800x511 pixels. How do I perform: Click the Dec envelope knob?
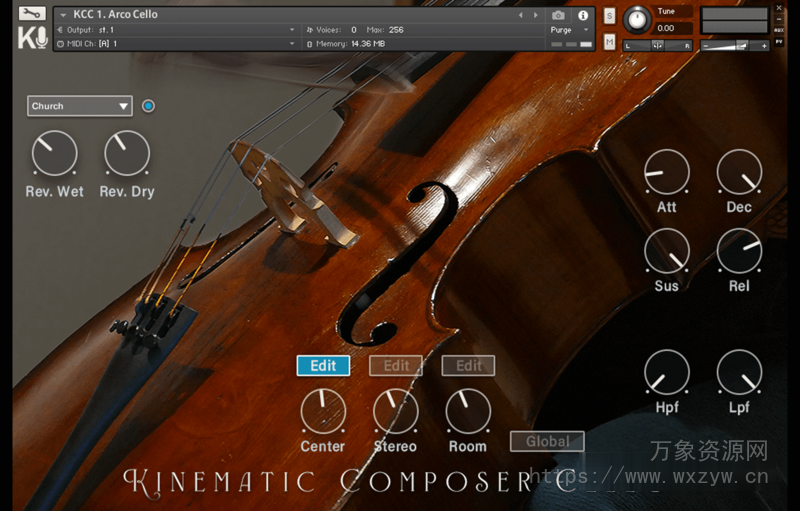tap(739, 172)
